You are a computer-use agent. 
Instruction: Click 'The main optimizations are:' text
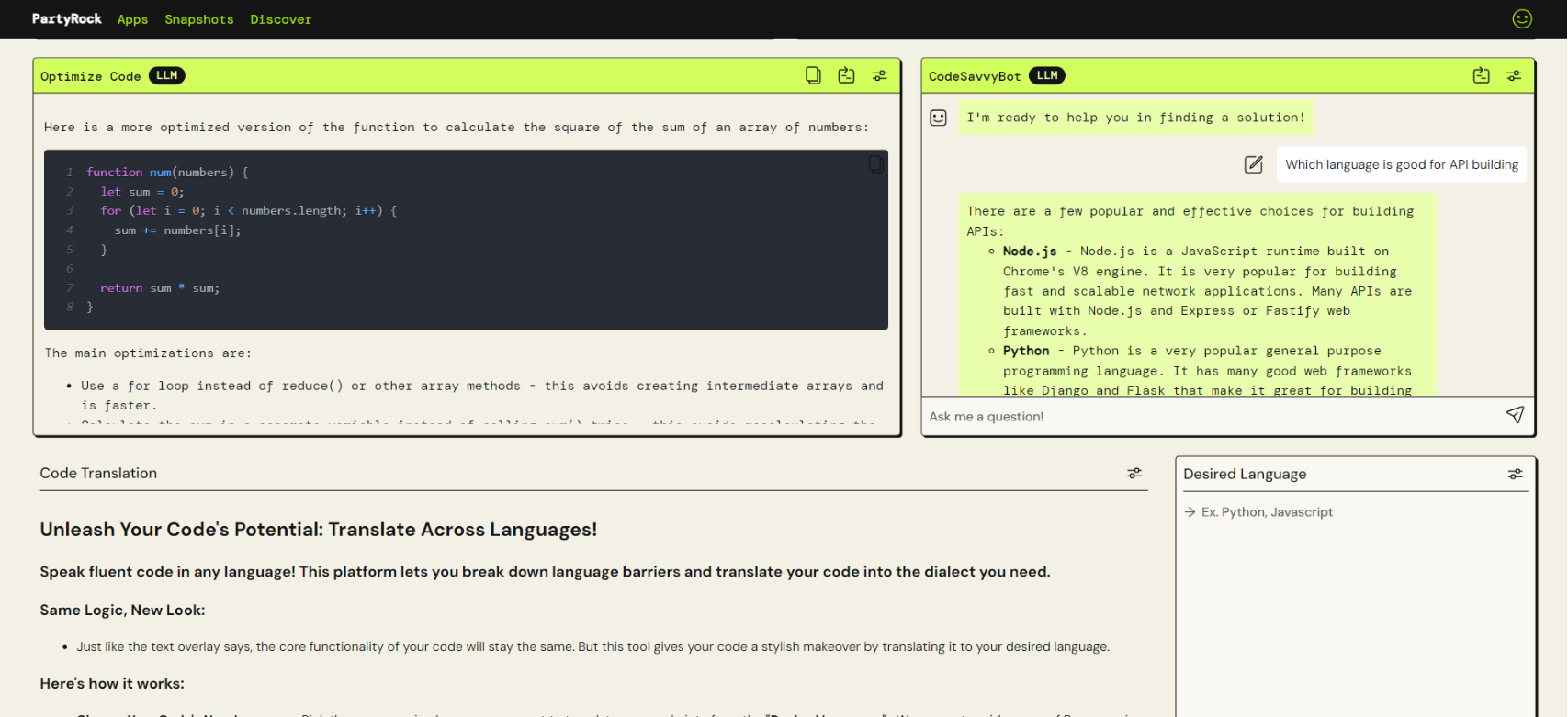tap(148, 353)
